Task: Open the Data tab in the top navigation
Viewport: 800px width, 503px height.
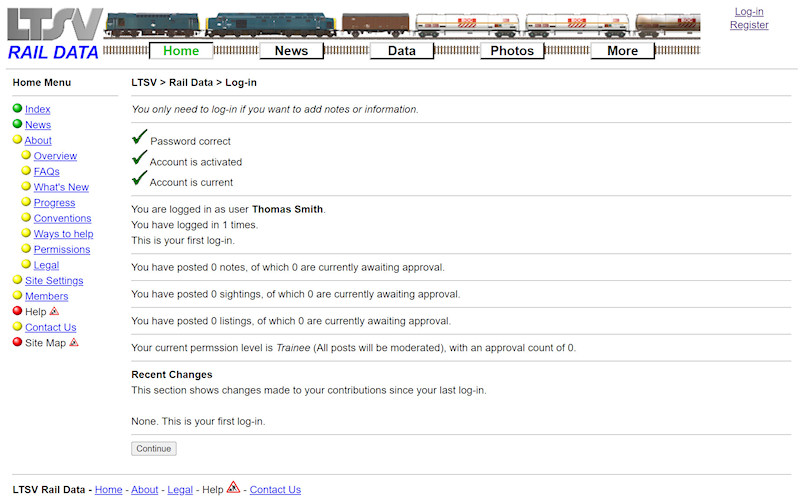Action: 401,51
